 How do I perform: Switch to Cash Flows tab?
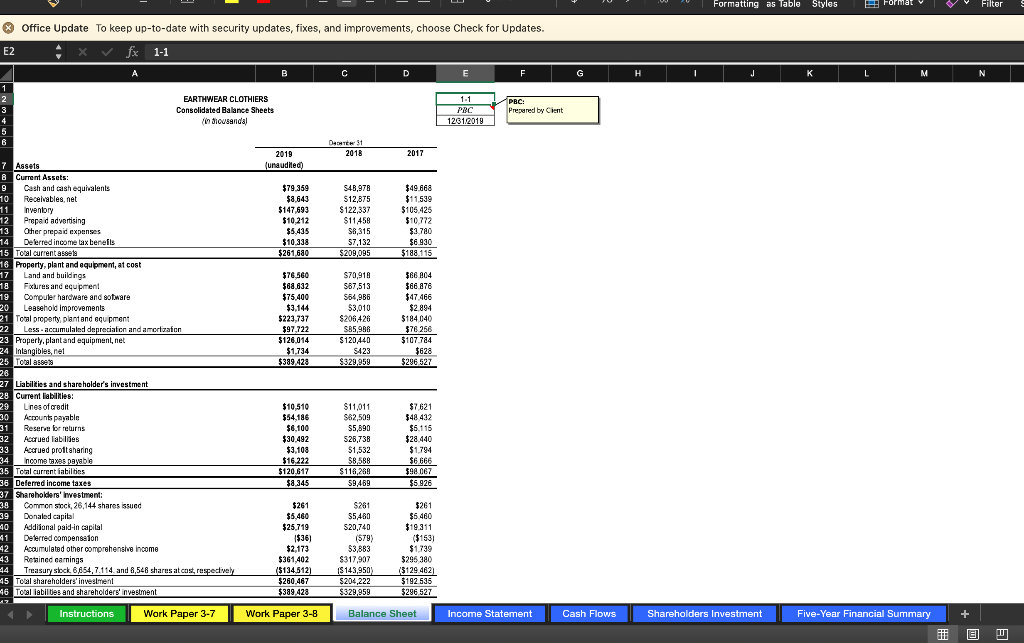click(589, 614)
